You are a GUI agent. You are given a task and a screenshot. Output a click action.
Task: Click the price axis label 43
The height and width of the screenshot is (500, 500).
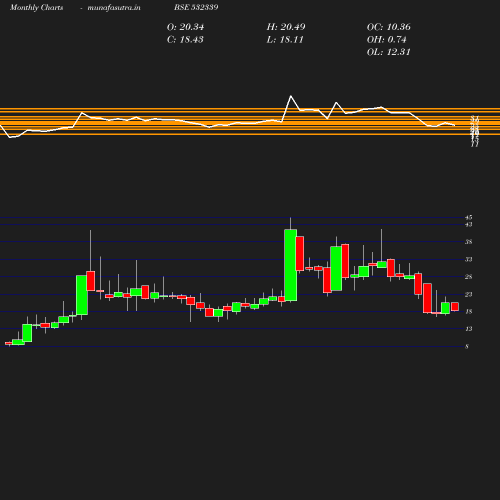click(x=469, y=225)
